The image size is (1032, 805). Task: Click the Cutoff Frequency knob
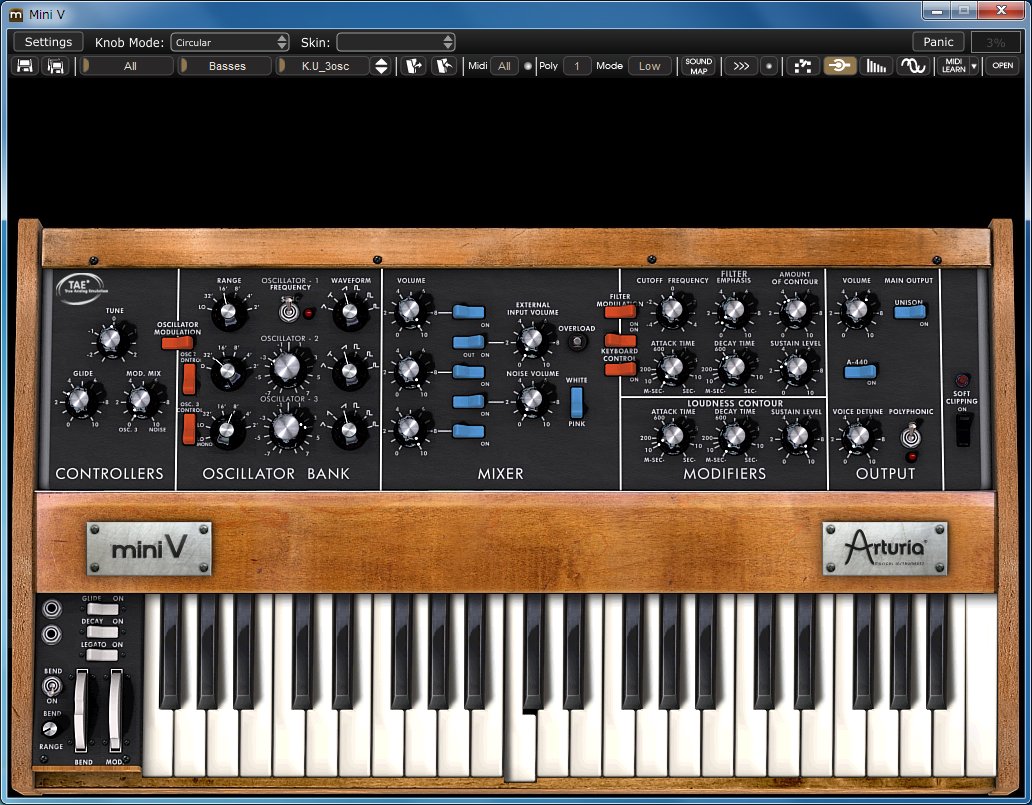[x=672, y=309]
